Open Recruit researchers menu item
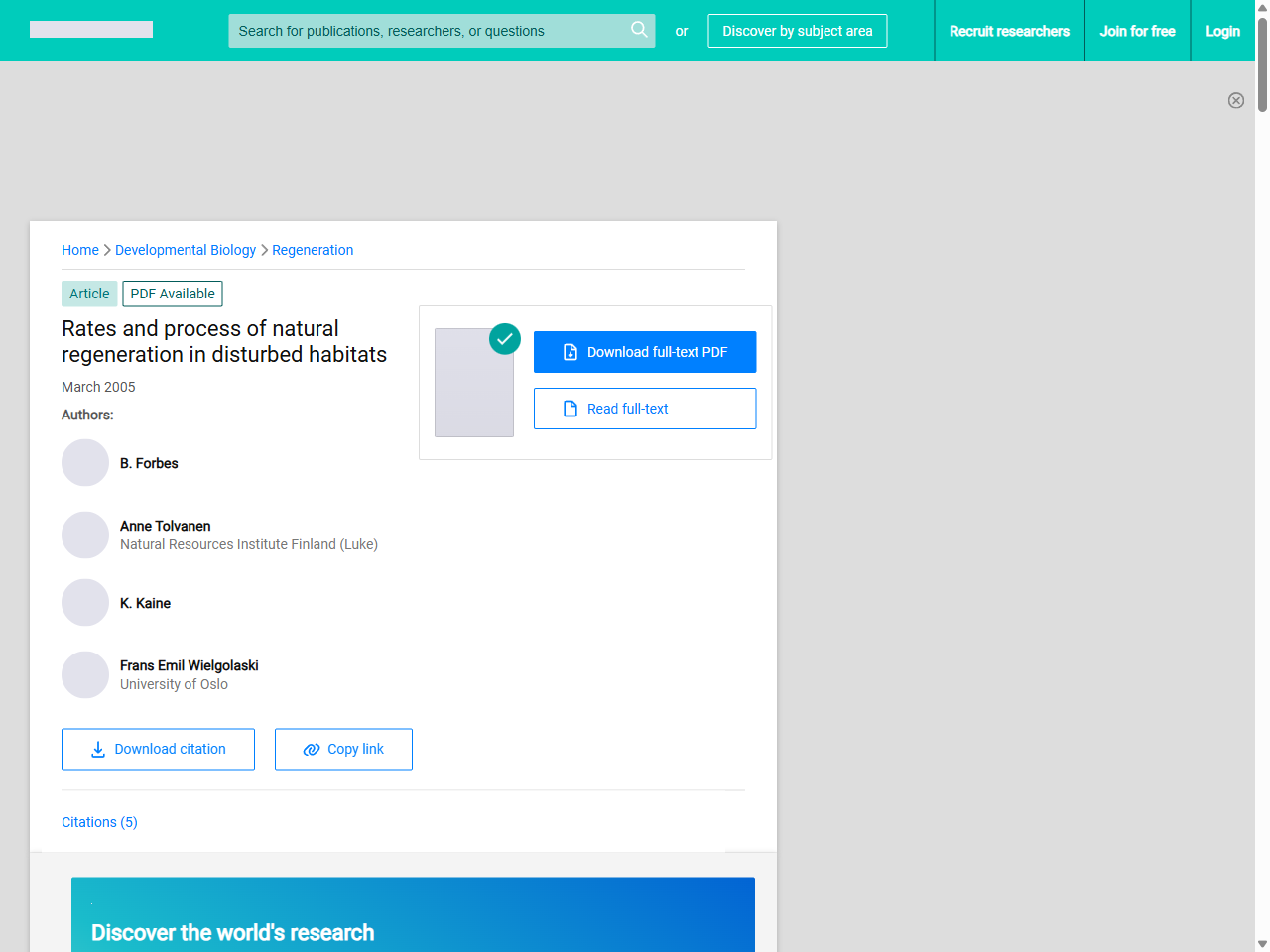 [1010, 31]
